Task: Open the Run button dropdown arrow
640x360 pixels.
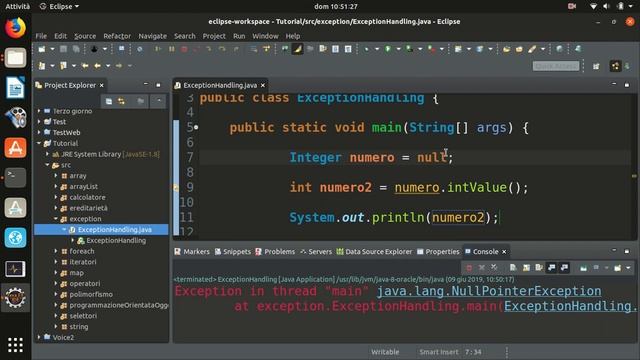Action: [398, 49]
